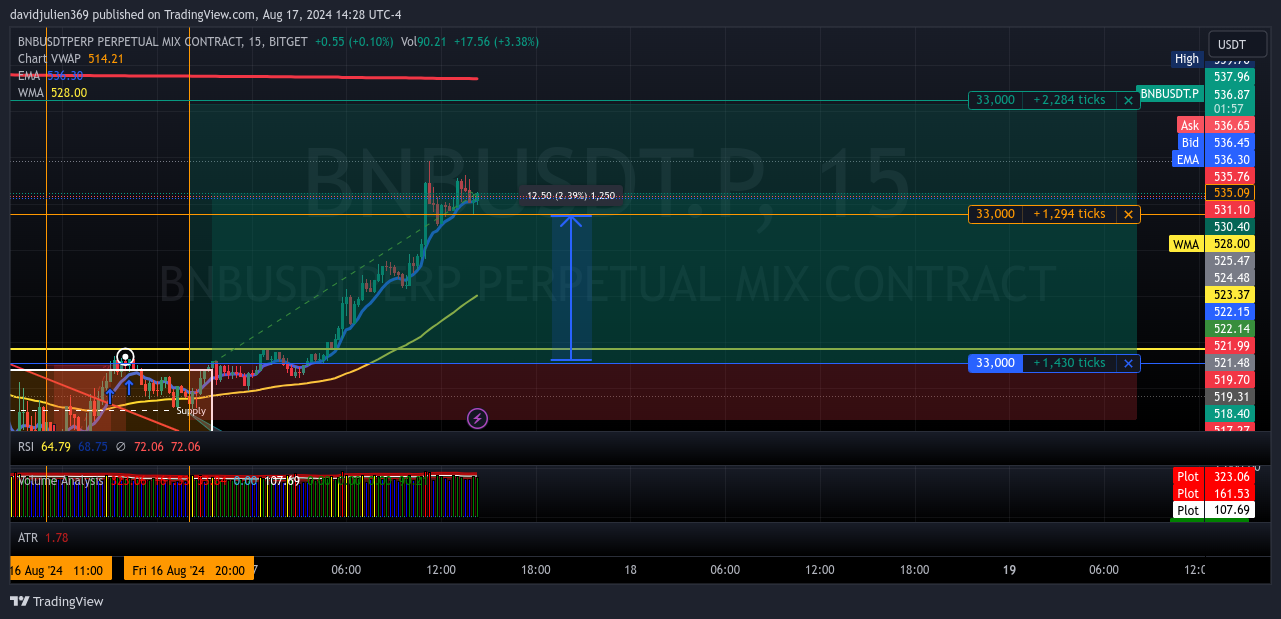Screen dimensions: 1281x619
Task: Click the Chart VWAP value 514.21
Action: 106,59
